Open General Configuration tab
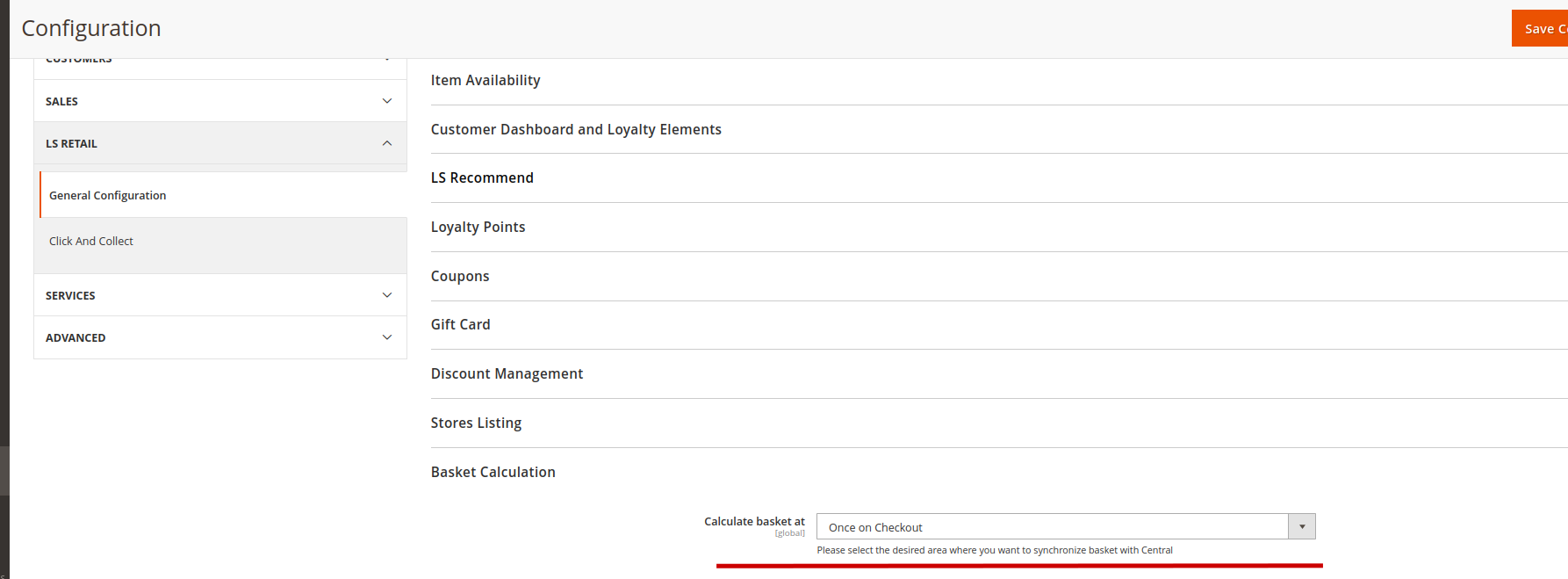The height and width of the screenshot is (579, 1568). 107,195
